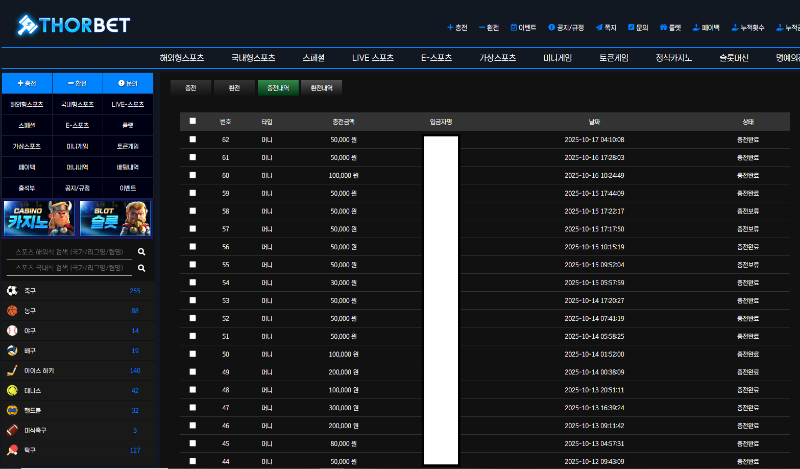Click the blue 충전 button in sidebar

[x=27, y=83]
